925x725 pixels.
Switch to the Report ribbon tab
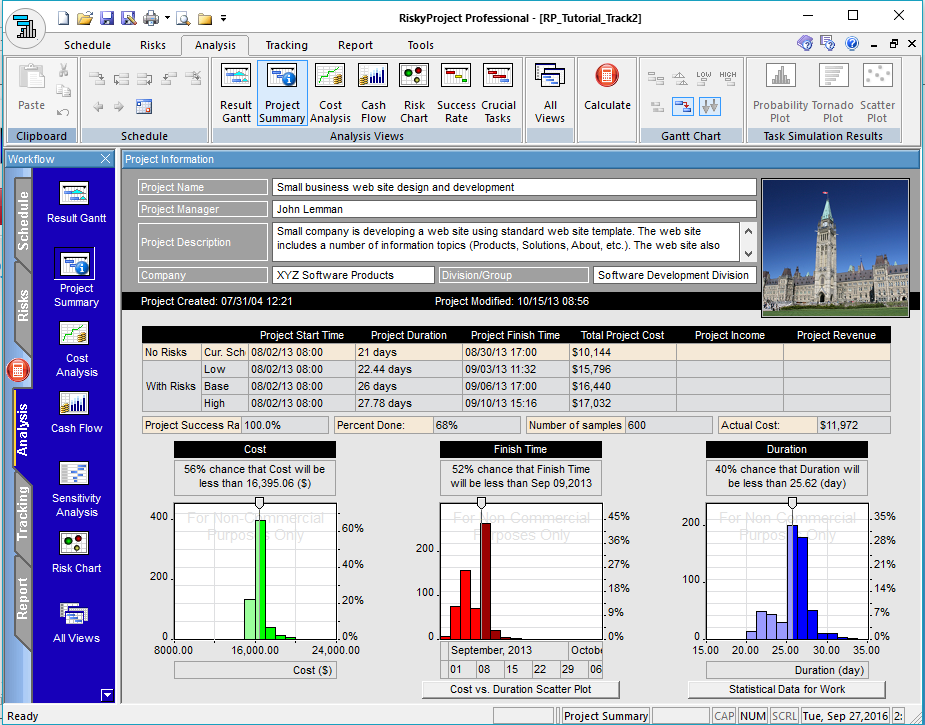355,45
